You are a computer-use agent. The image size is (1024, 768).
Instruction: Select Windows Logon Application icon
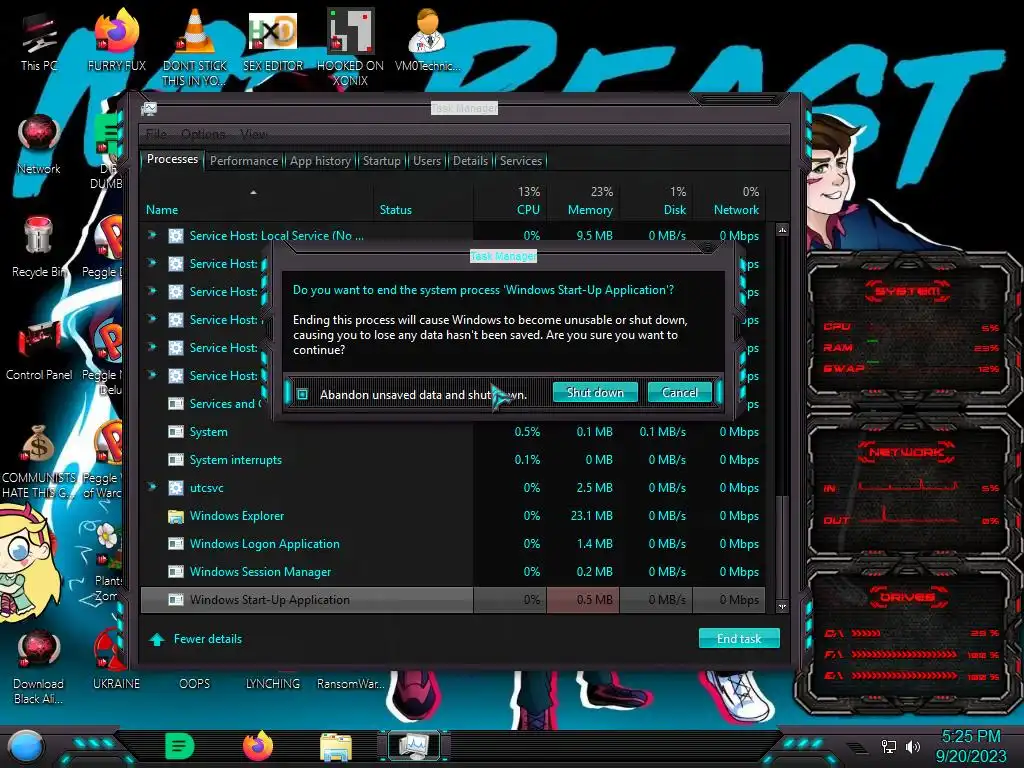[x=176, y=544]
